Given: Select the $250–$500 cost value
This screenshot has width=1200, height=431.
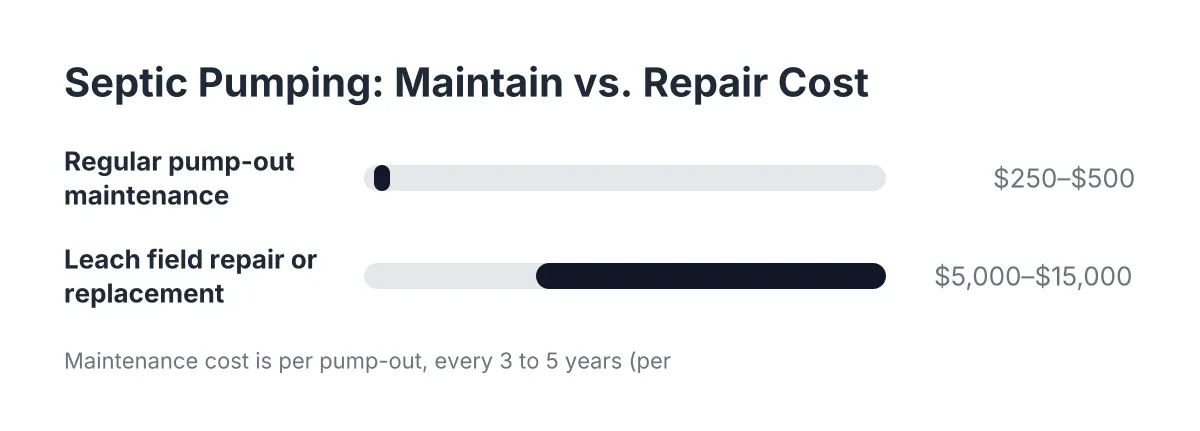Looking at the screenshot, I should pos(1064,179).
